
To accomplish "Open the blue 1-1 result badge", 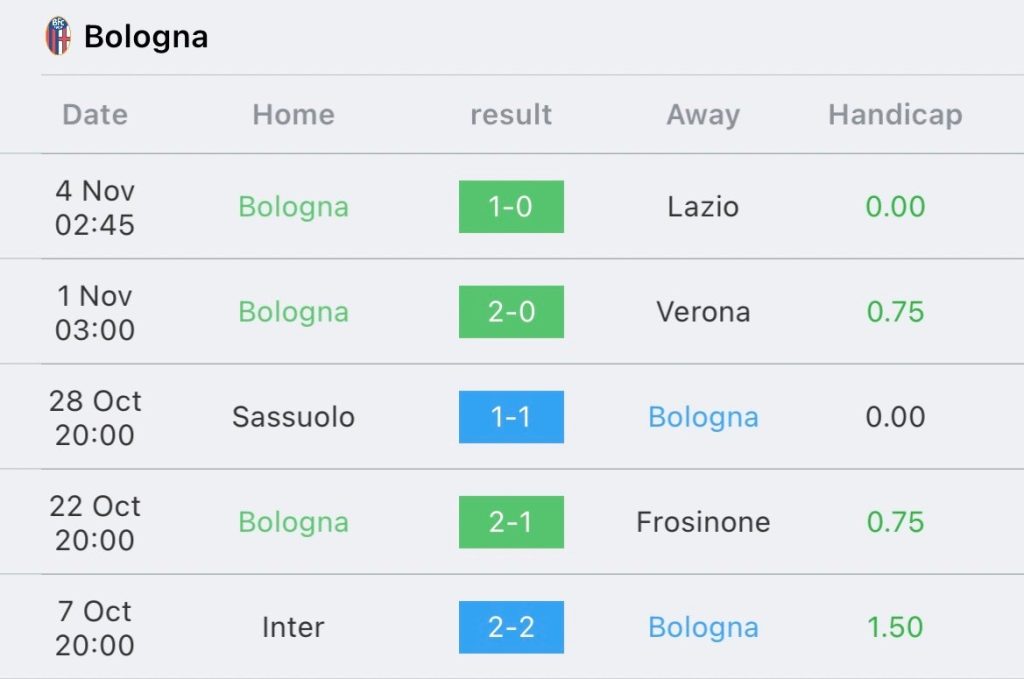I will (x=511, y=417).
